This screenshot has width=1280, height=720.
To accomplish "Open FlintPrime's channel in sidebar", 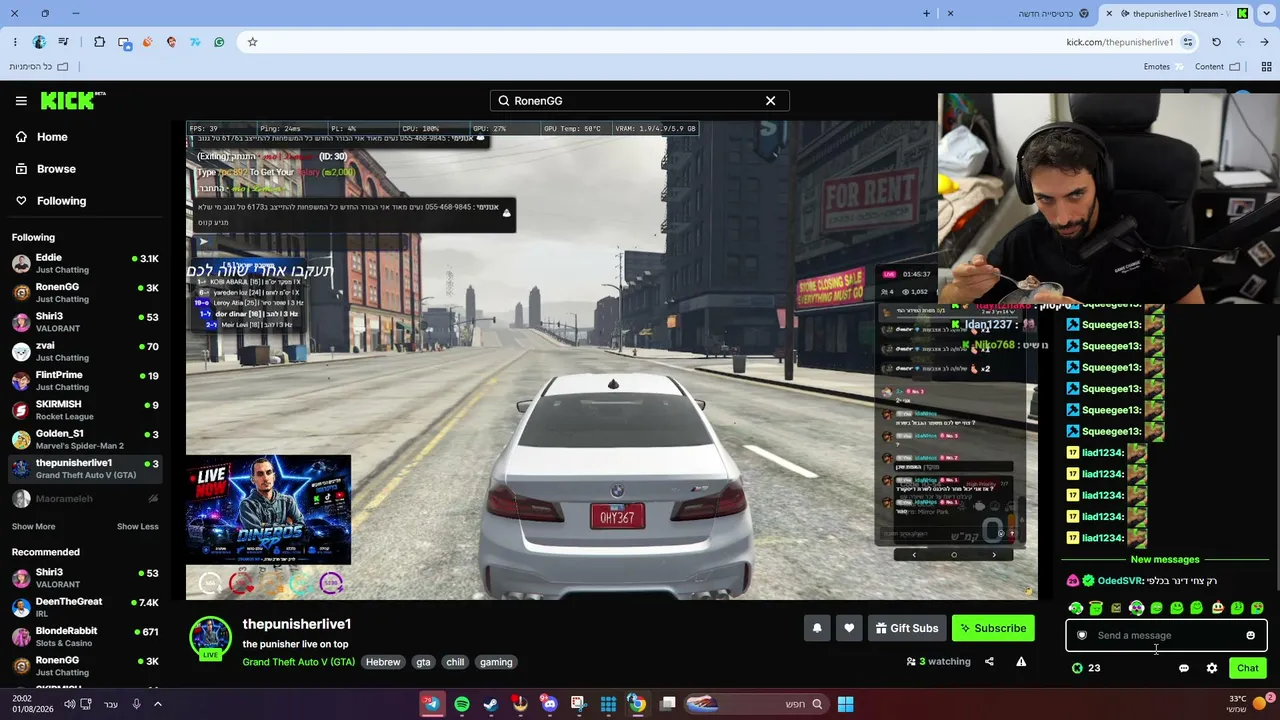I will [85, 380].
